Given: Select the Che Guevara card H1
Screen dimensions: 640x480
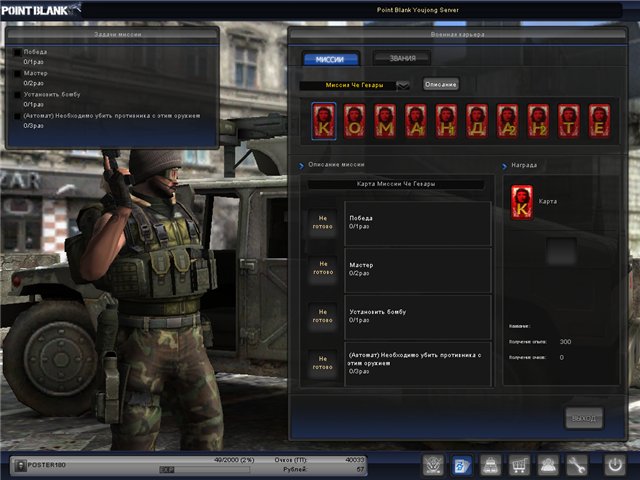Looking at the screenshot, I should pos(446,121).
